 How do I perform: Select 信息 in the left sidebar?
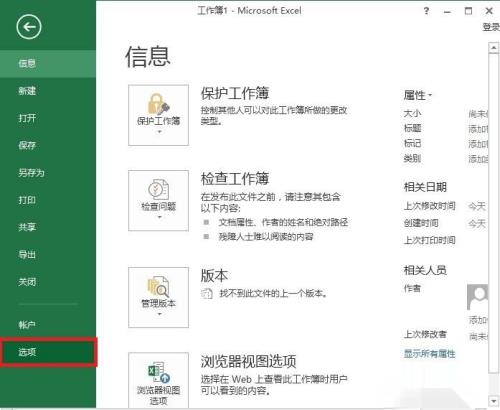coord(48,63)
